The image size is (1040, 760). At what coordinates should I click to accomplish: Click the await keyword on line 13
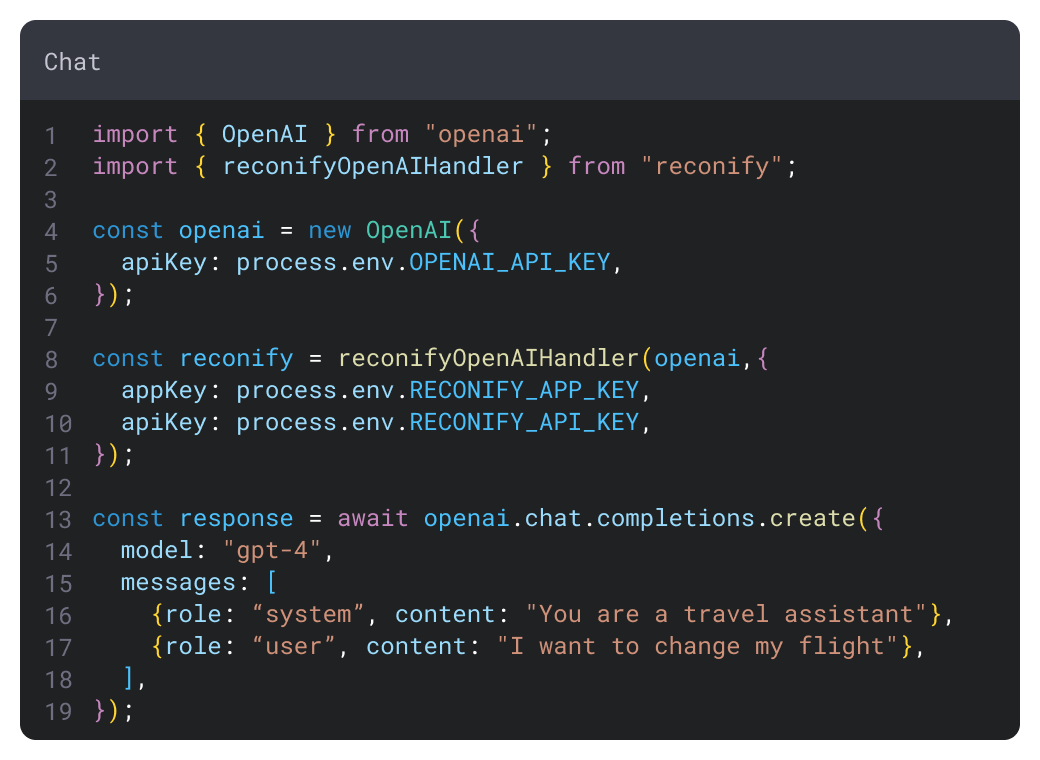pos(373,518)
